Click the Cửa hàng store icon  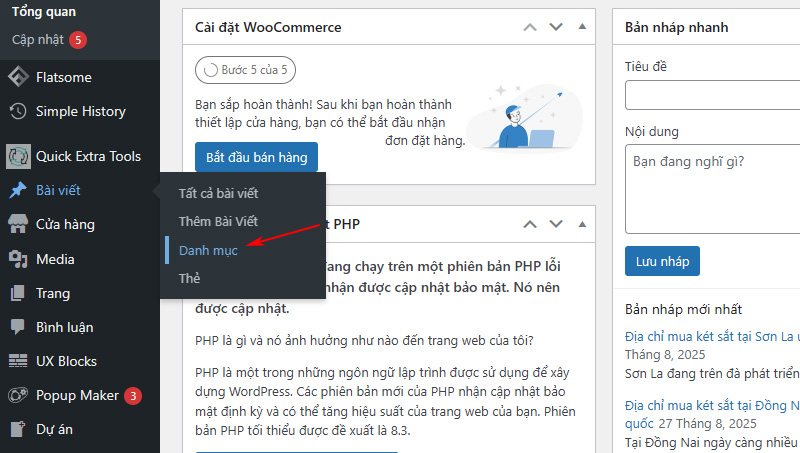tap(18, 224)
